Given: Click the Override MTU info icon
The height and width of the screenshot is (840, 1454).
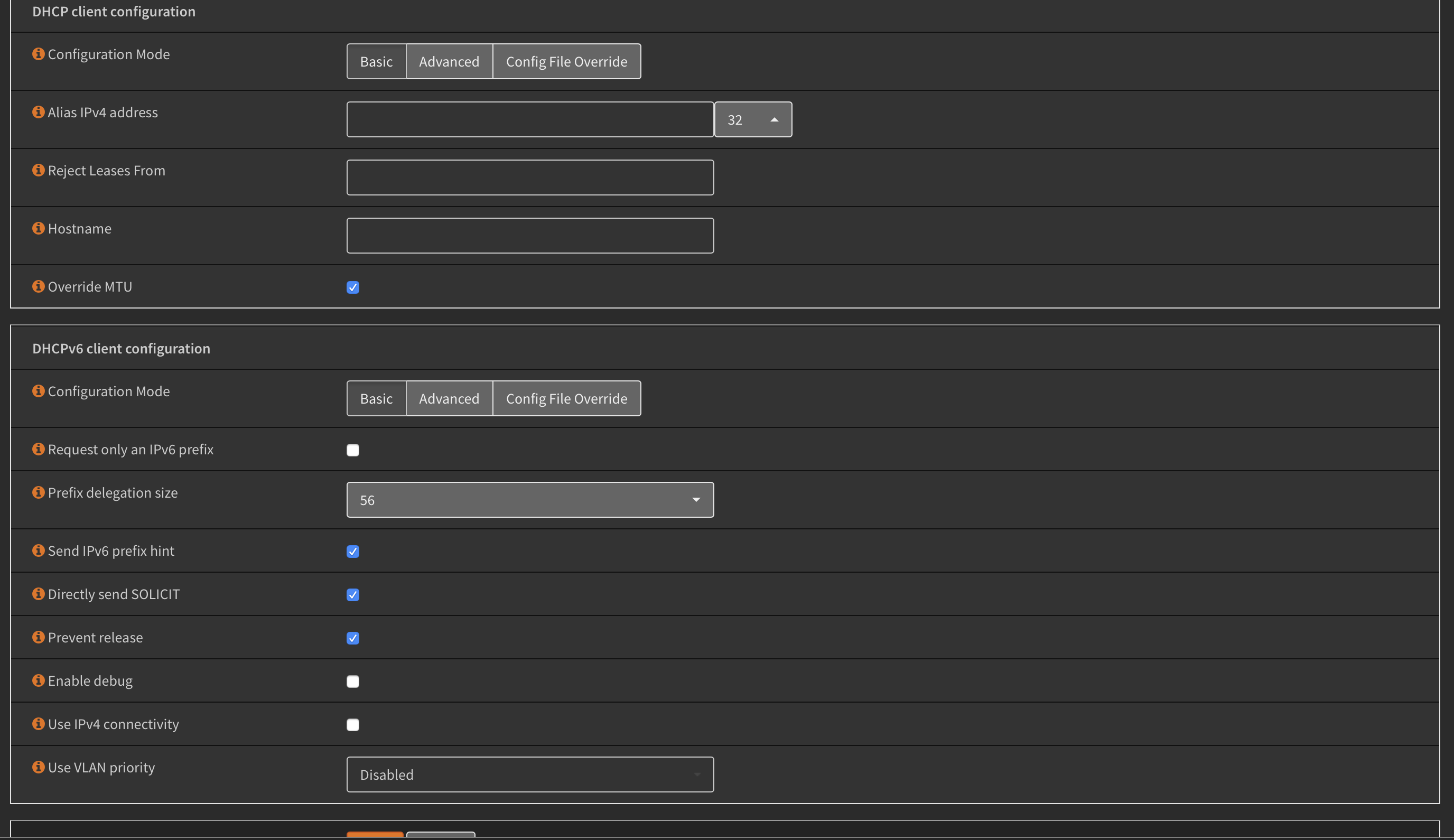Looking at the screenshot, I should click(x=38, y=286).
